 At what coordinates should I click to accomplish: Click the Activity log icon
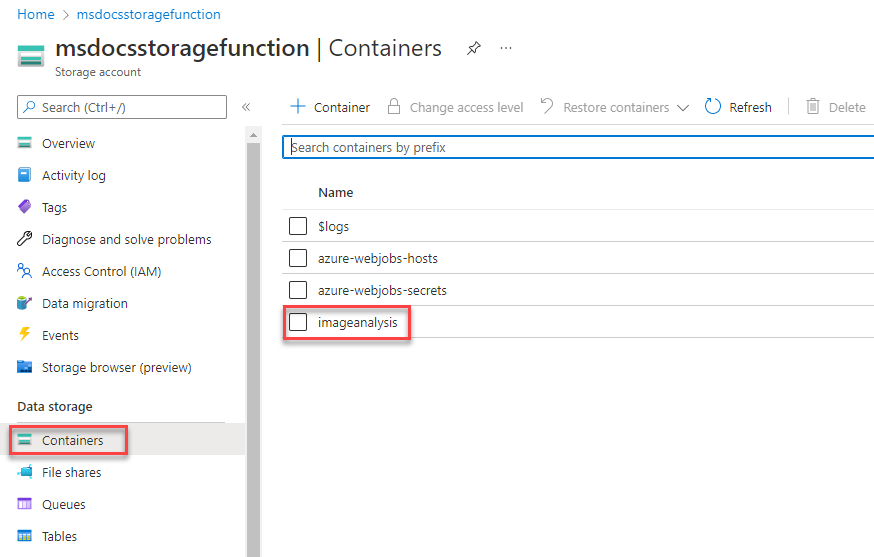coord(25,175)
